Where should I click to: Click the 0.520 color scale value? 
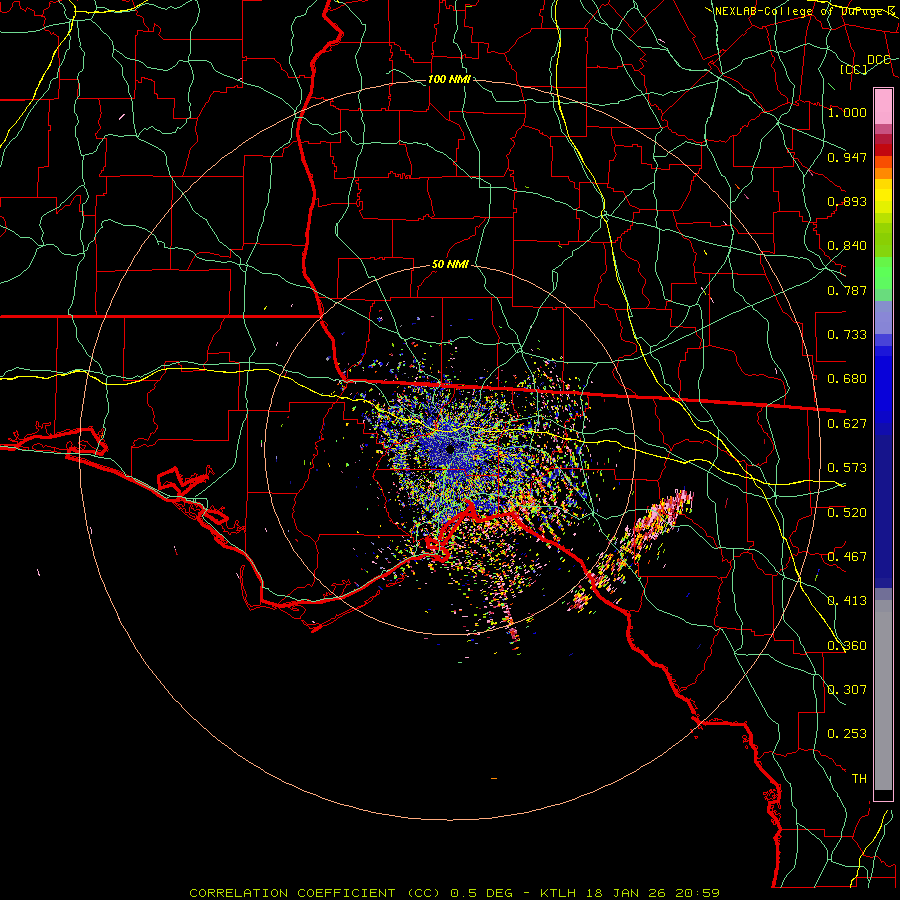tap(847, 513)
